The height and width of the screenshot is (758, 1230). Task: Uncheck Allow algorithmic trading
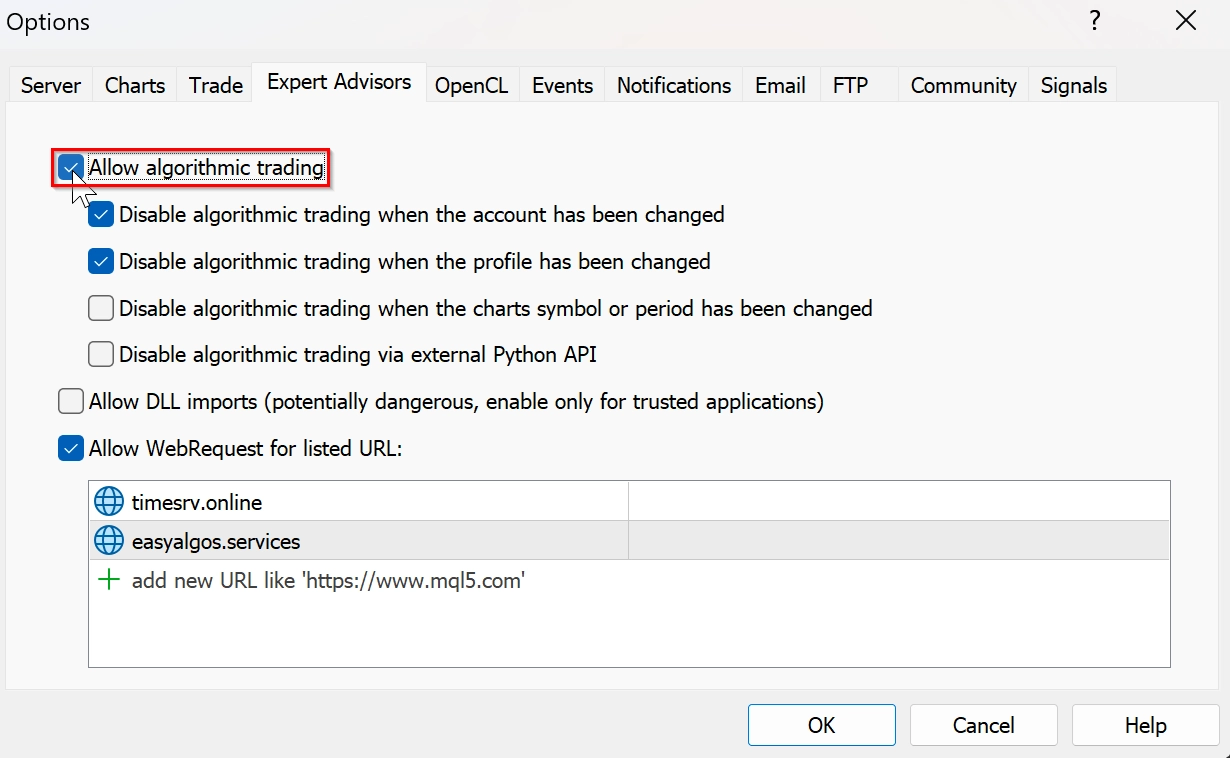click(71, 168)
